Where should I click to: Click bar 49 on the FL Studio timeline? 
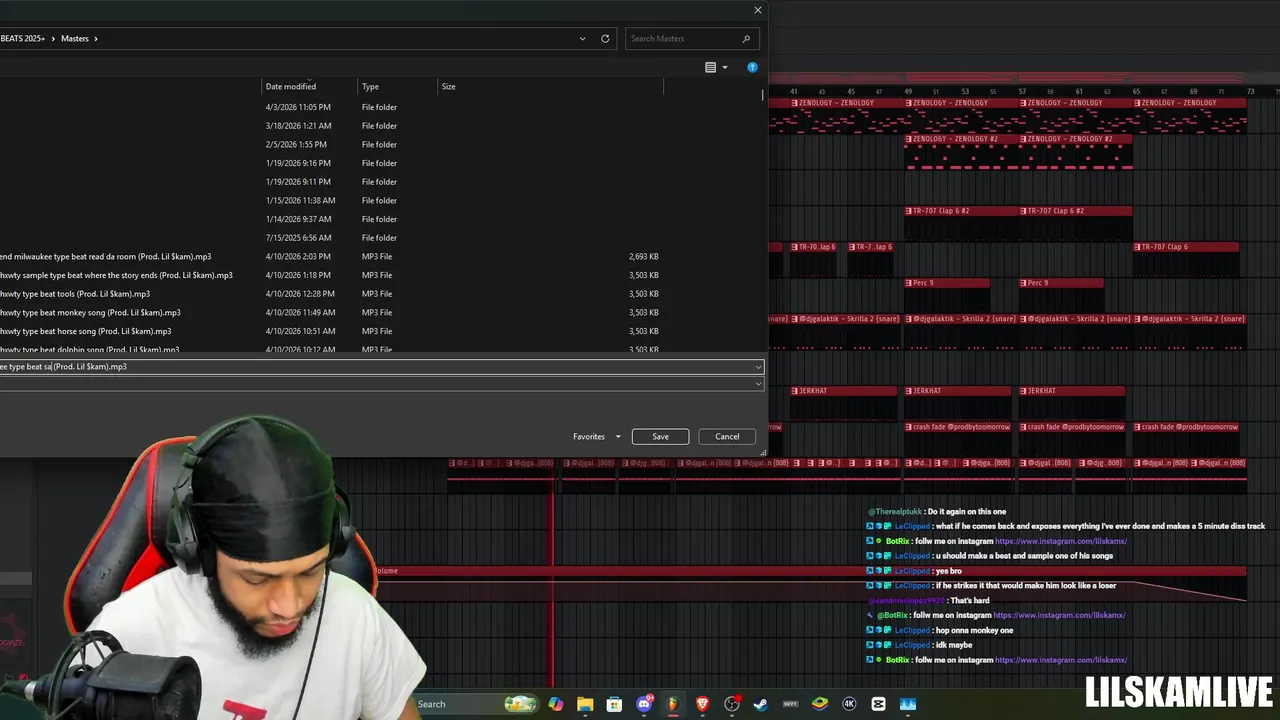pos(908,91)
